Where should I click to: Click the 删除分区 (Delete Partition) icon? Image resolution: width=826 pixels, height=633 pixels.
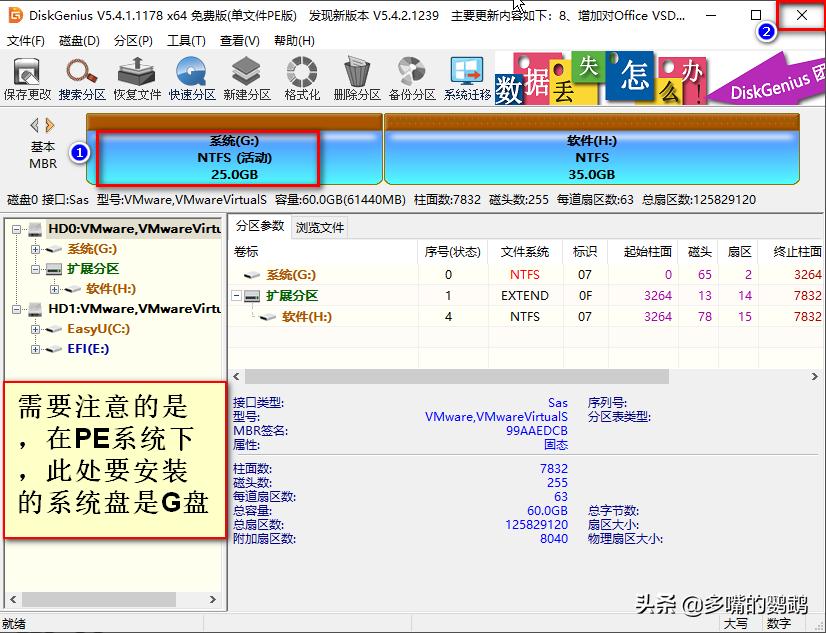tap(356, 77)
